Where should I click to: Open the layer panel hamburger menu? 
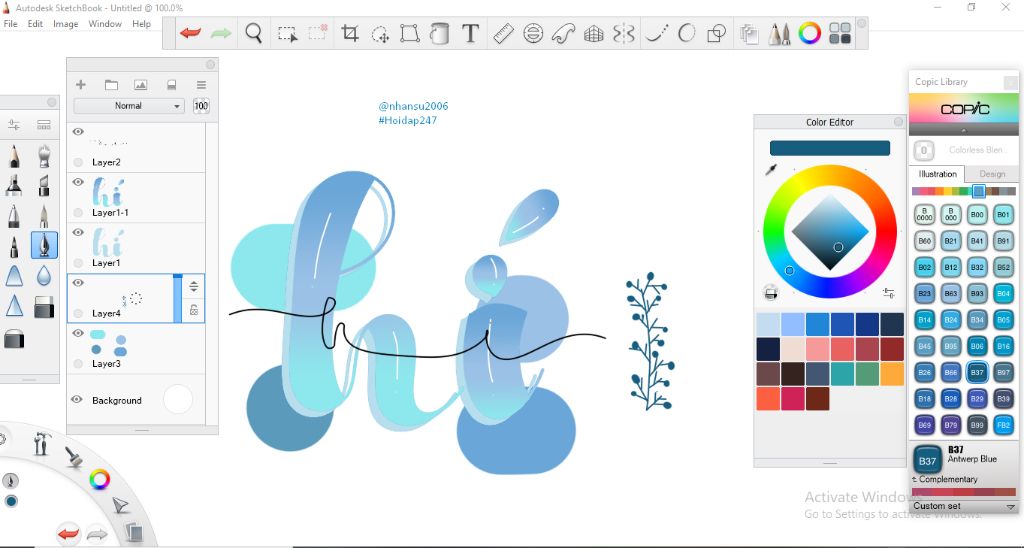201,85
